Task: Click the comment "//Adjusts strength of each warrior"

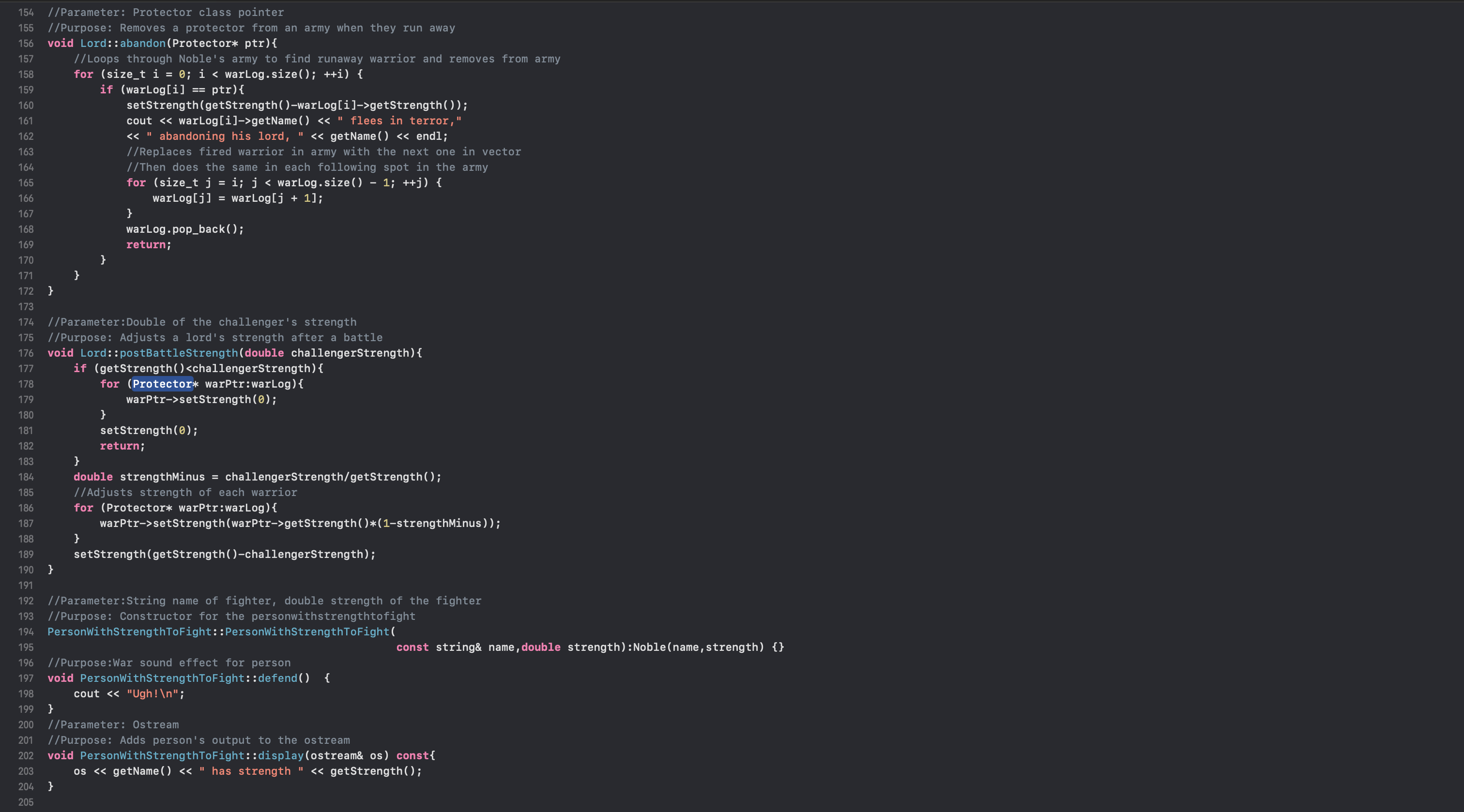Action: tap(185, 493)
